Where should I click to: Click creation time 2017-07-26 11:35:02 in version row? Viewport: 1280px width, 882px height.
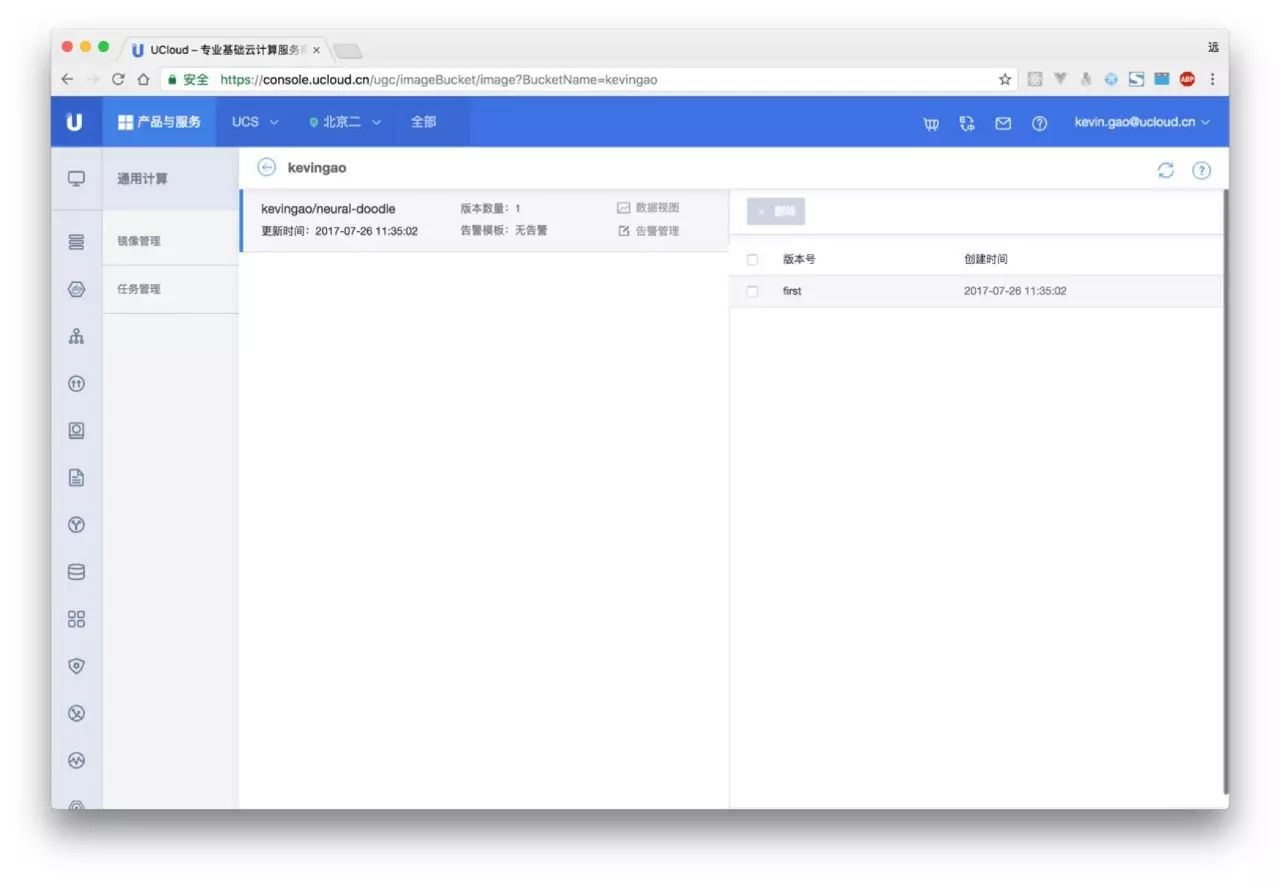[x=1015, y=291]
